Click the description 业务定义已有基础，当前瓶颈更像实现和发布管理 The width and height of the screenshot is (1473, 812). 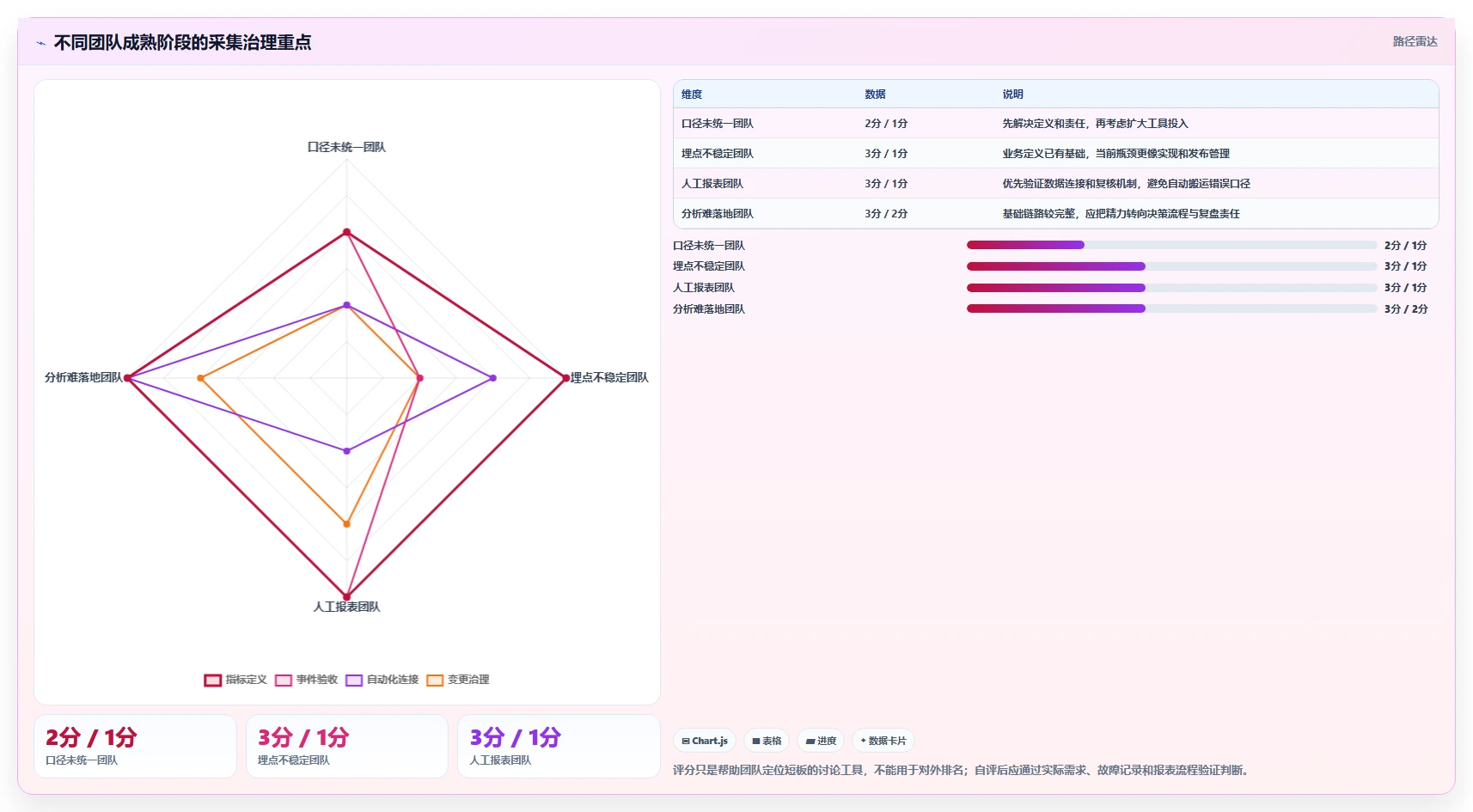click(1115, 154)
